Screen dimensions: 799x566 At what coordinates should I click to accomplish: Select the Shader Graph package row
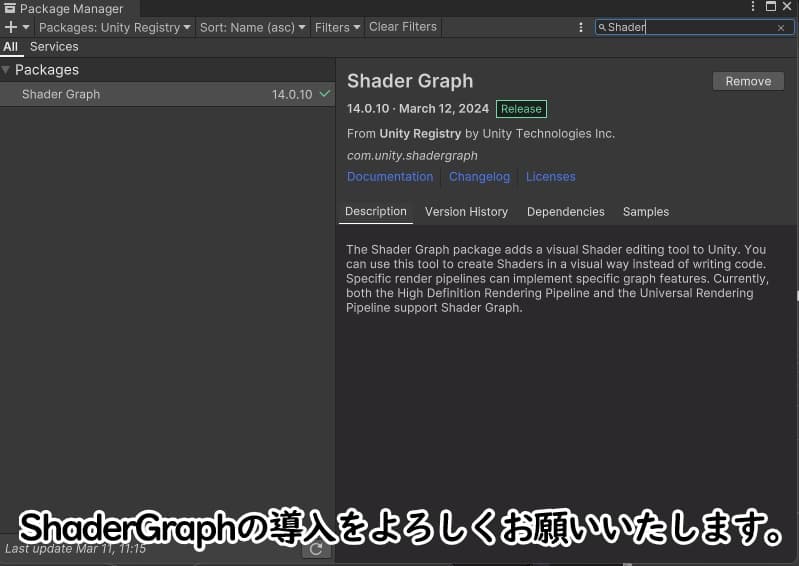pos(167,94)
